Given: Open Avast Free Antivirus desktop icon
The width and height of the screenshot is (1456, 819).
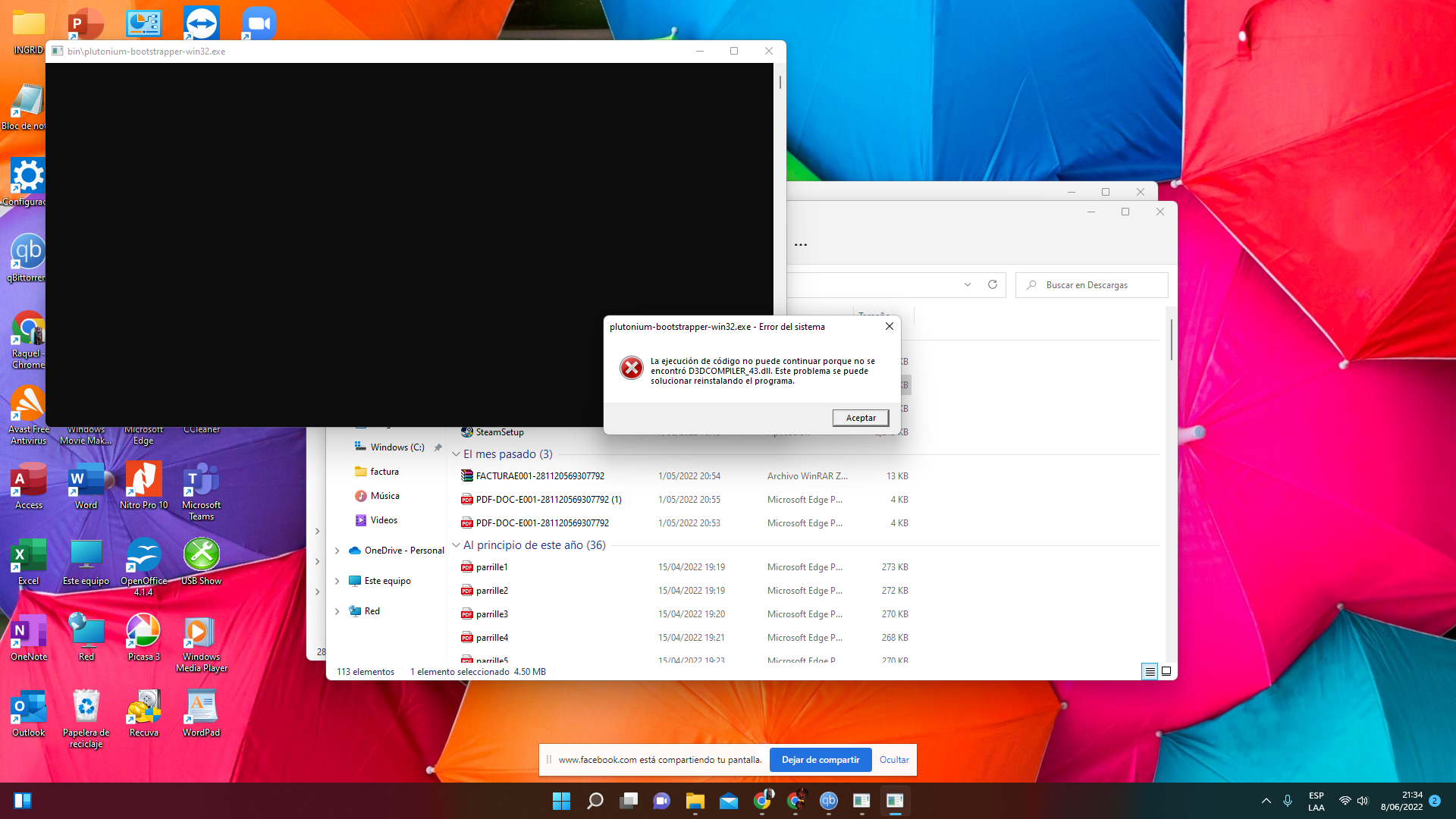Looking at the screenshot, I should coord(27,416).
